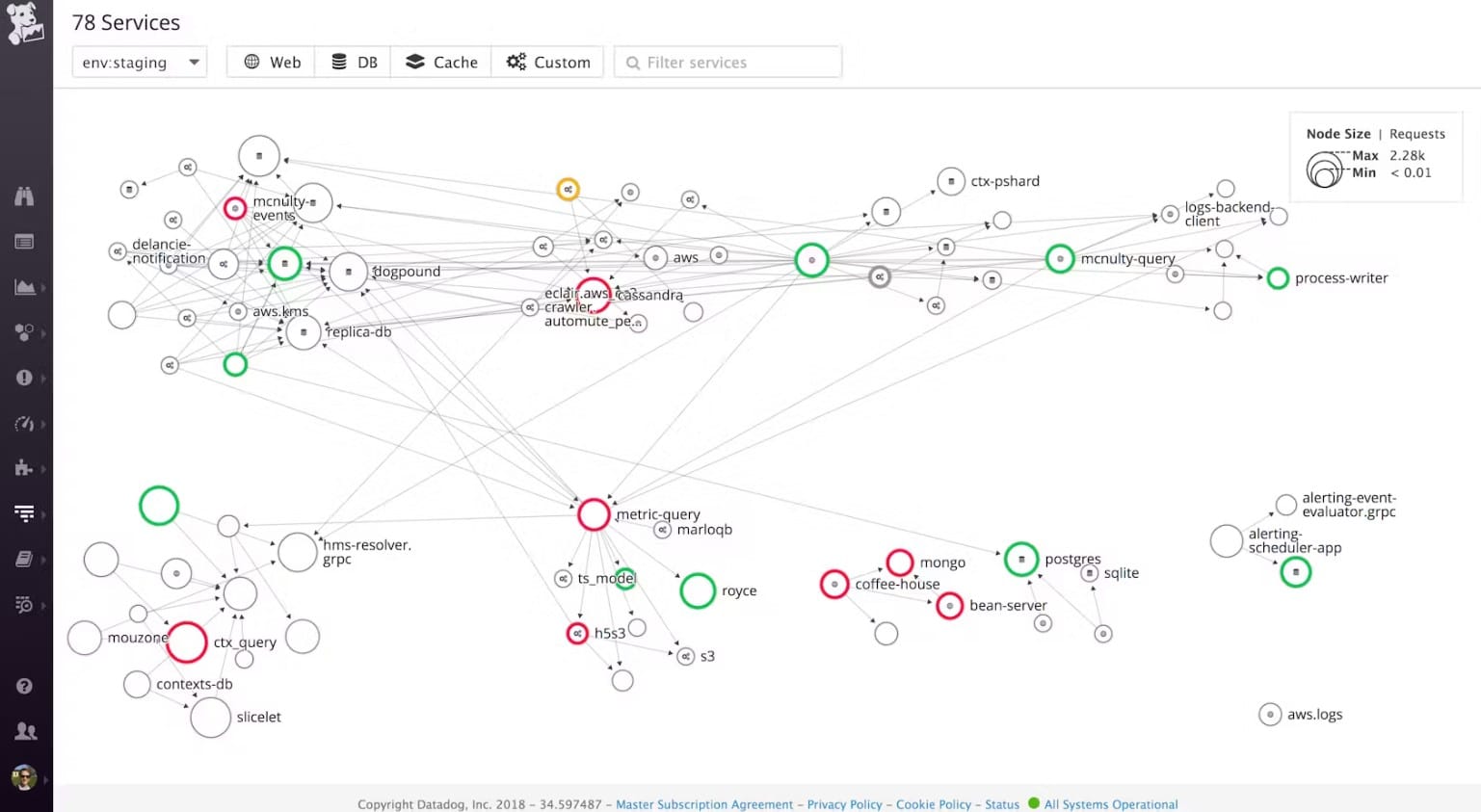Open Help question mark icon

(24, 686)
